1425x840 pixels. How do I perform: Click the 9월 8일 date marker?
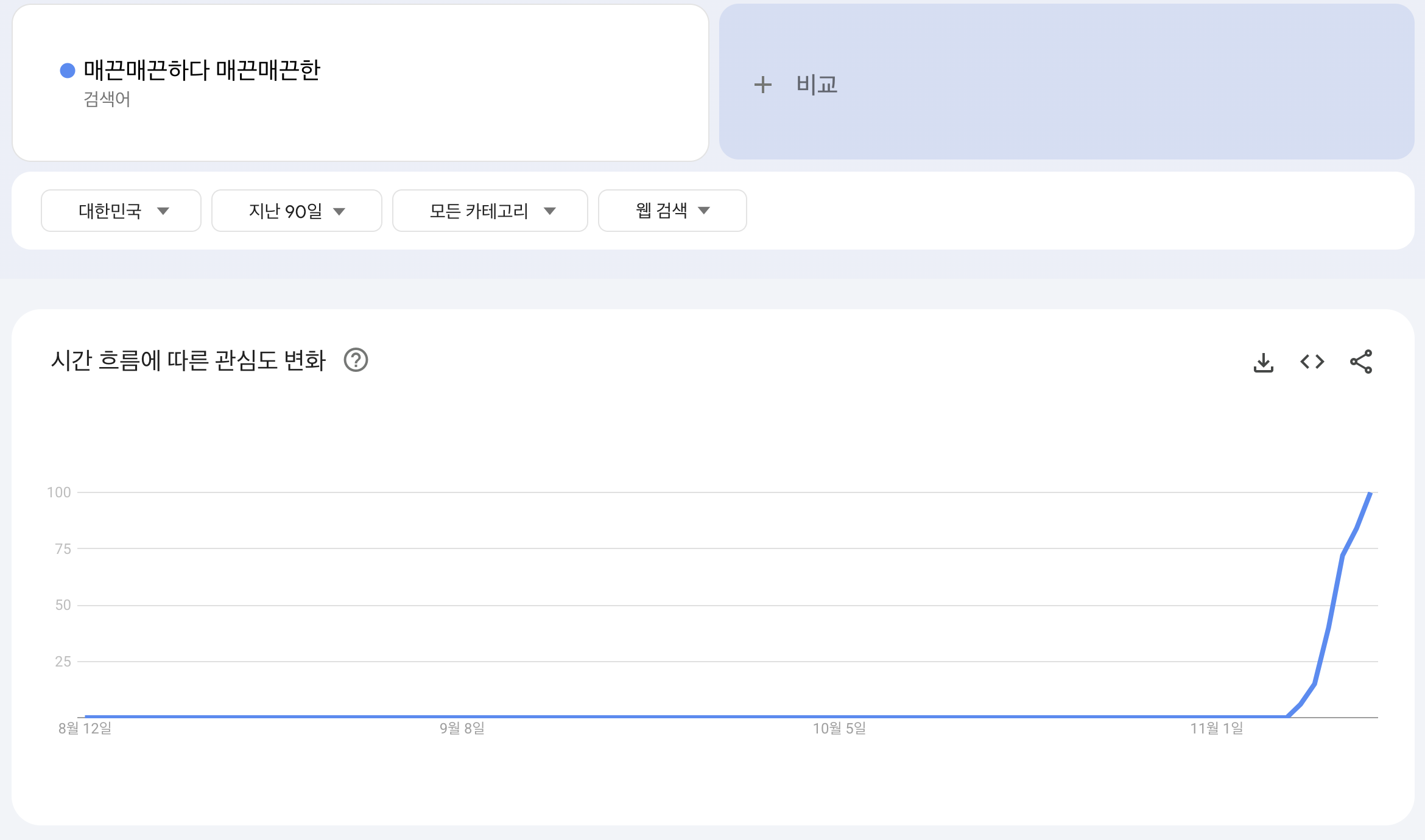(x=462, y=727)
